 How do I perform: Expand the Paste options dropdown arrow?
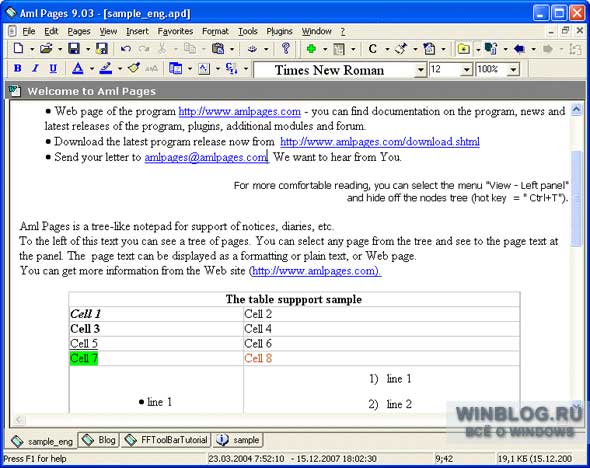(232, 49)
